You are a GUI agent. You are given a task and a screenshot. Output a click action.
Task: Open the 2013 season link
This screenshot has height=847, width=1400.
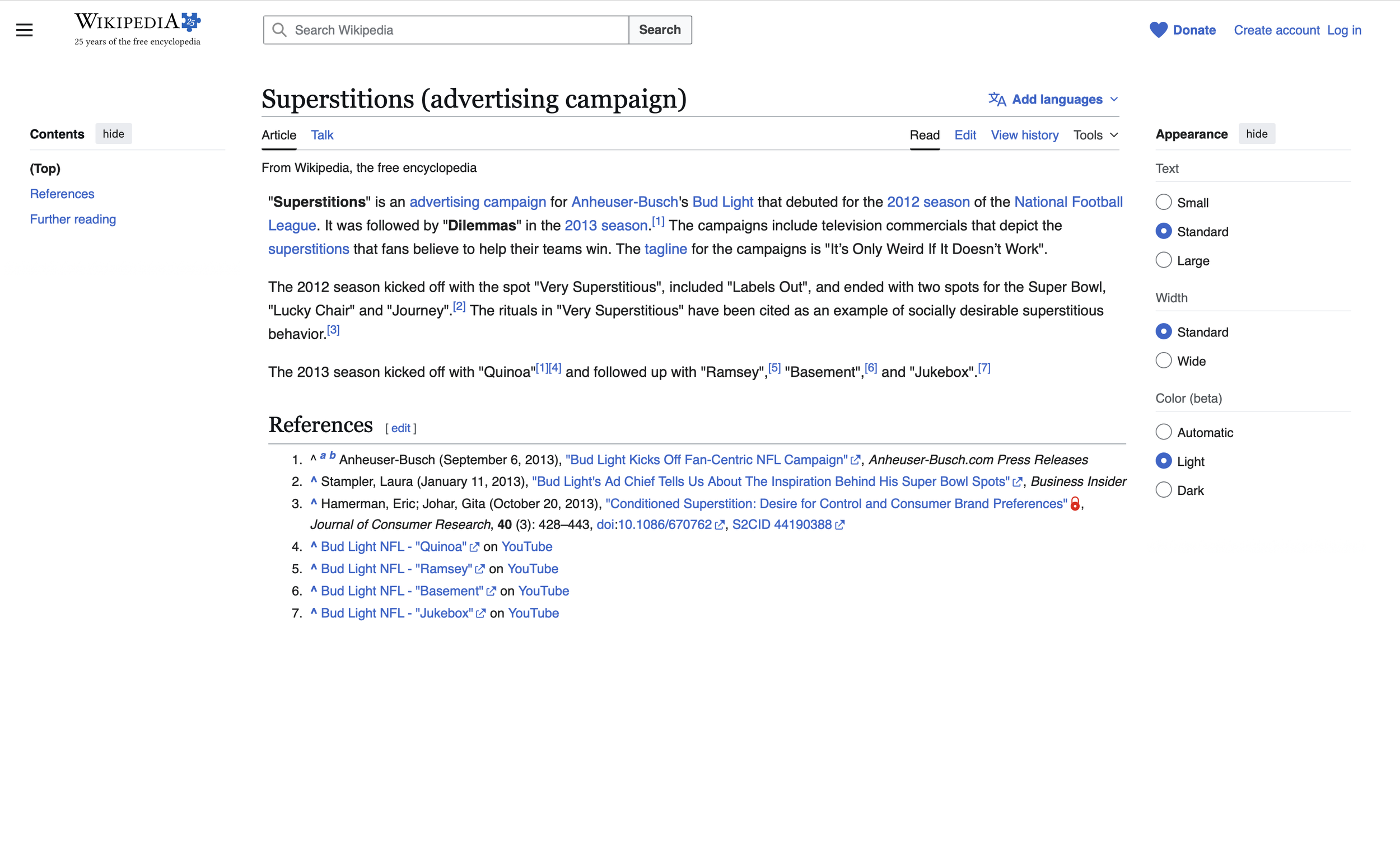point(606,226)
